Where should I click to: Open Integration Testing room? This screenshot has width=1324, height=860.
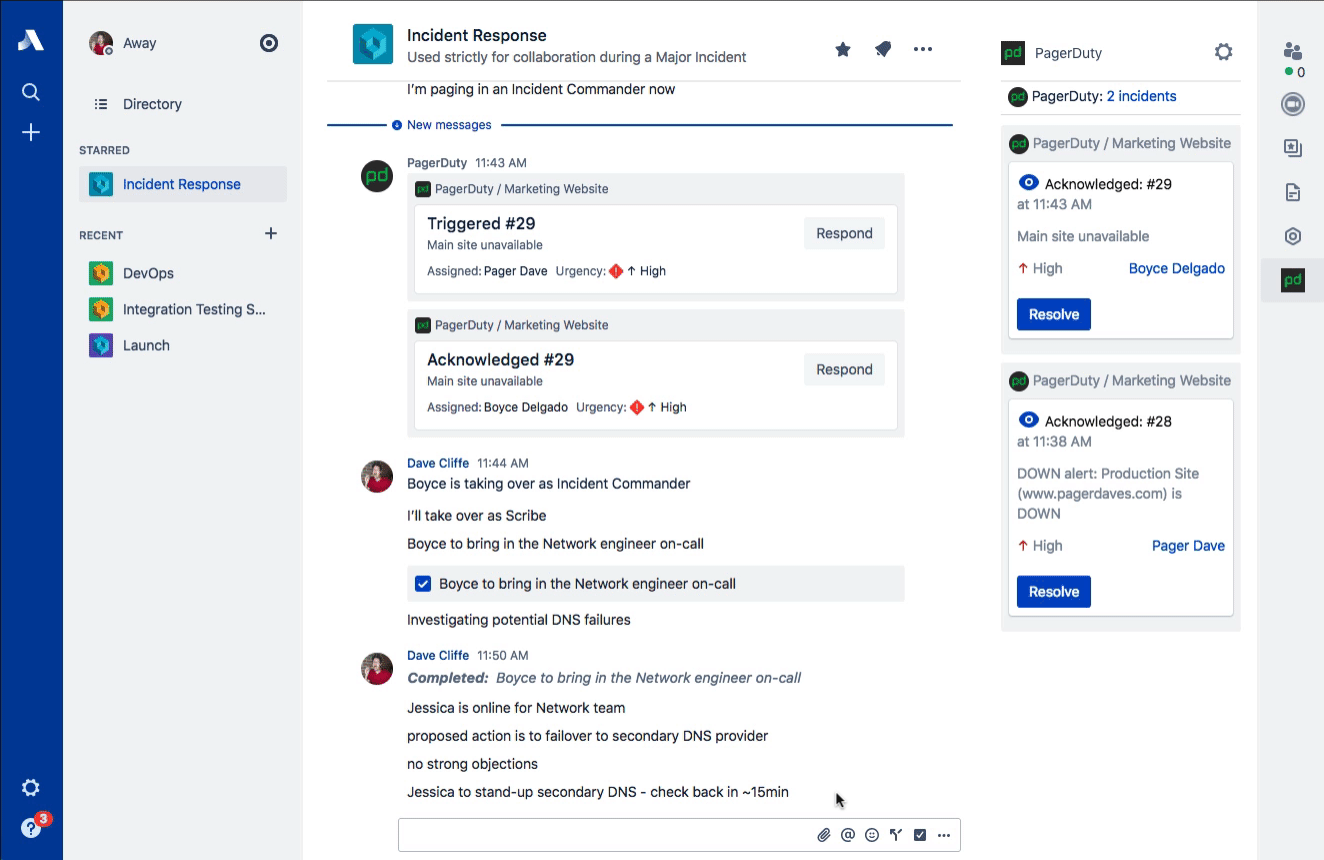coord(183,309)
